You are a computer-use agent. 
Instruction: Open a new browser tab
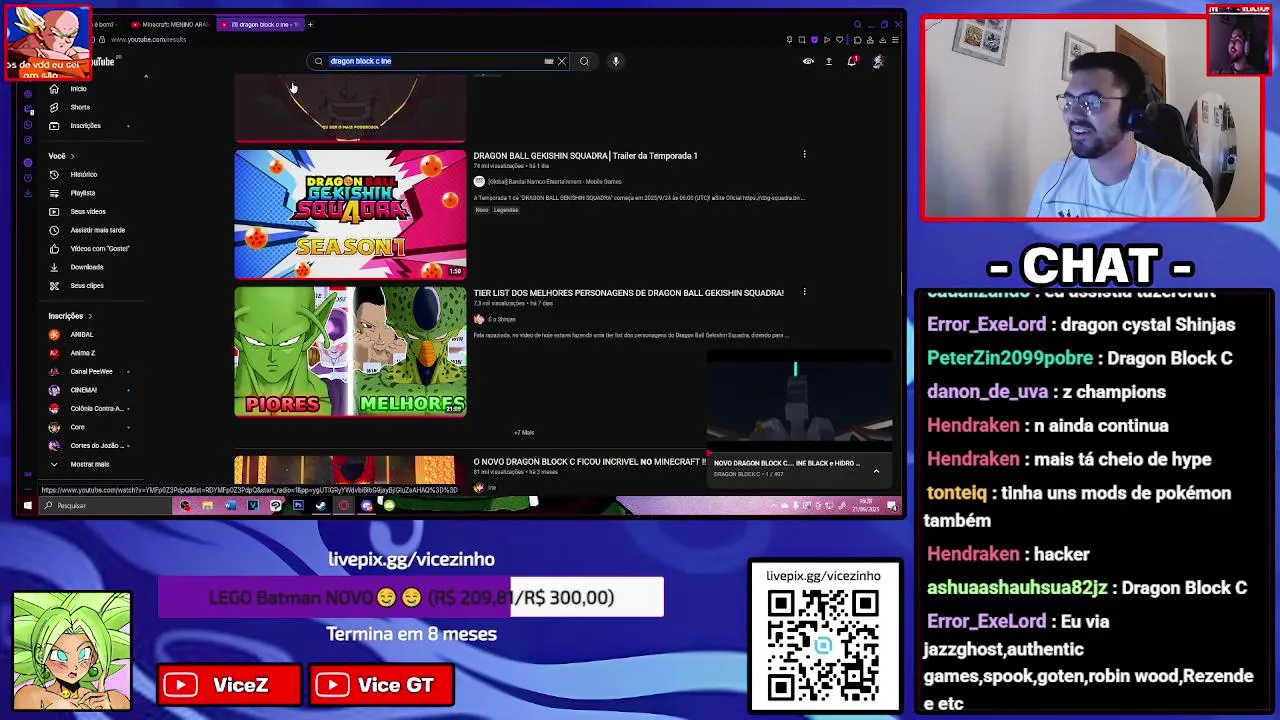(310, 24)
